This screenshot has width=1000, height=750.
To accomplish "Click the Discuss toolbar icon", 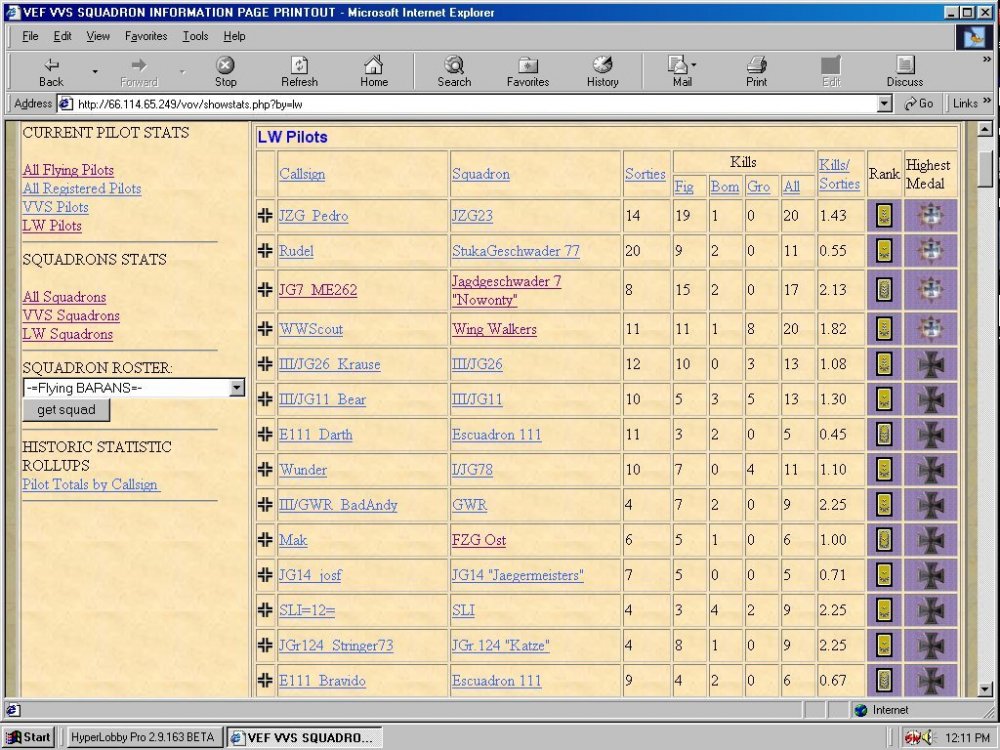I will pos(904,71).
